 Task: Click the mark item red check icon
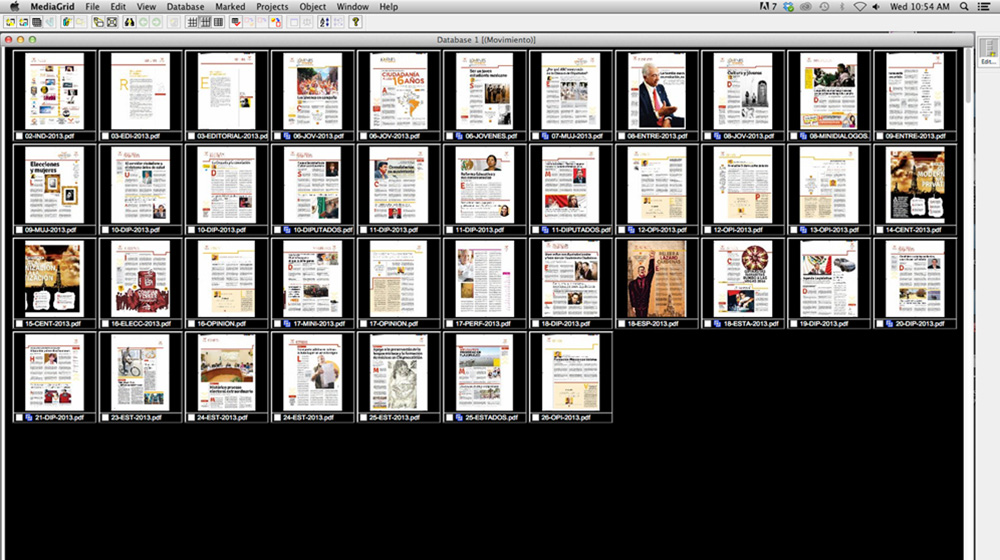coord(235,22)
